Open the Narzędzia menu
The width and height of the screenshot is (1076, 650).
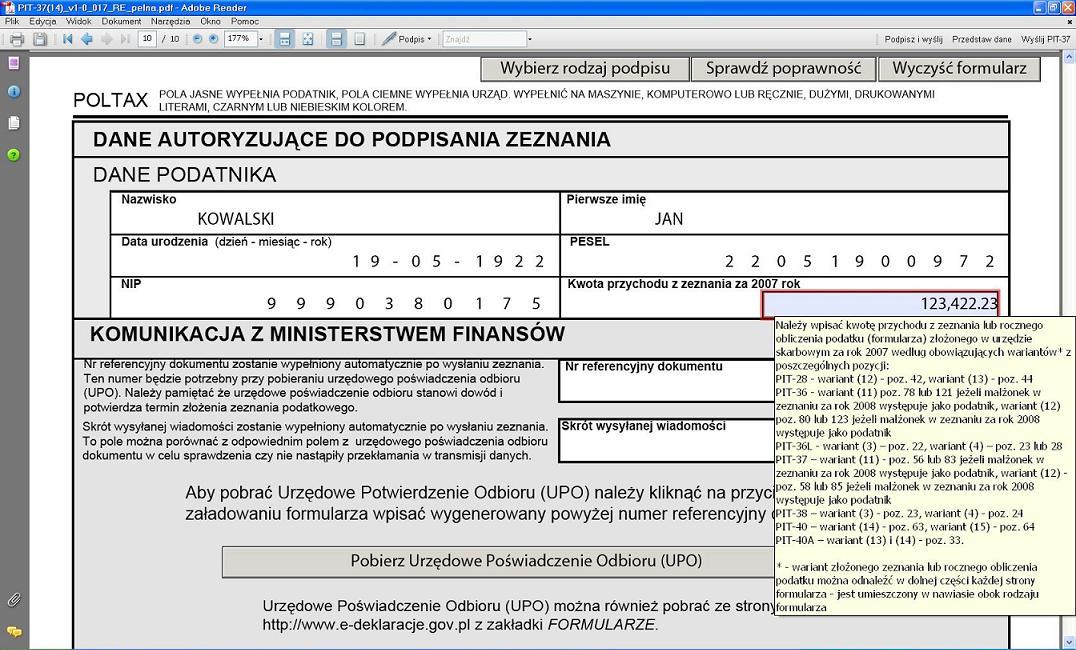pyautogui.click(x=170, y=21)
